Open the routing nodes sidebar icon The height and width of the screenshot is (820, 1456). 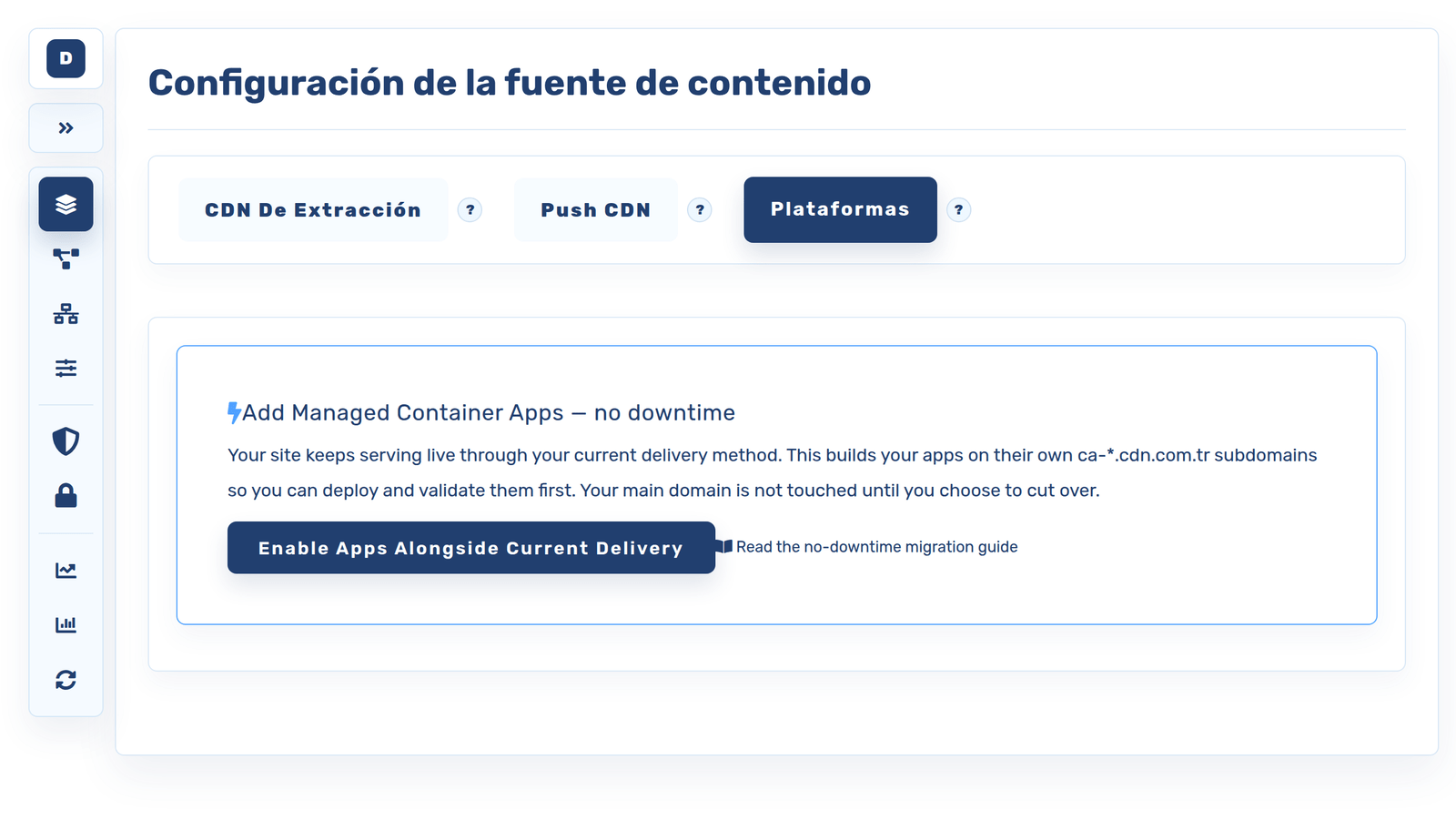pos(66,259)
